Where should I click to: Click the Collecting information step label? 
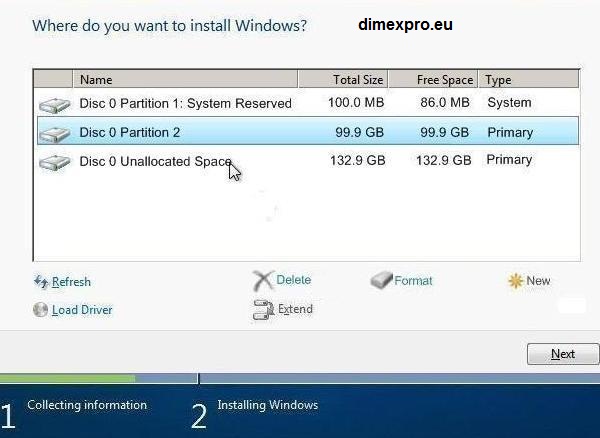87,405
